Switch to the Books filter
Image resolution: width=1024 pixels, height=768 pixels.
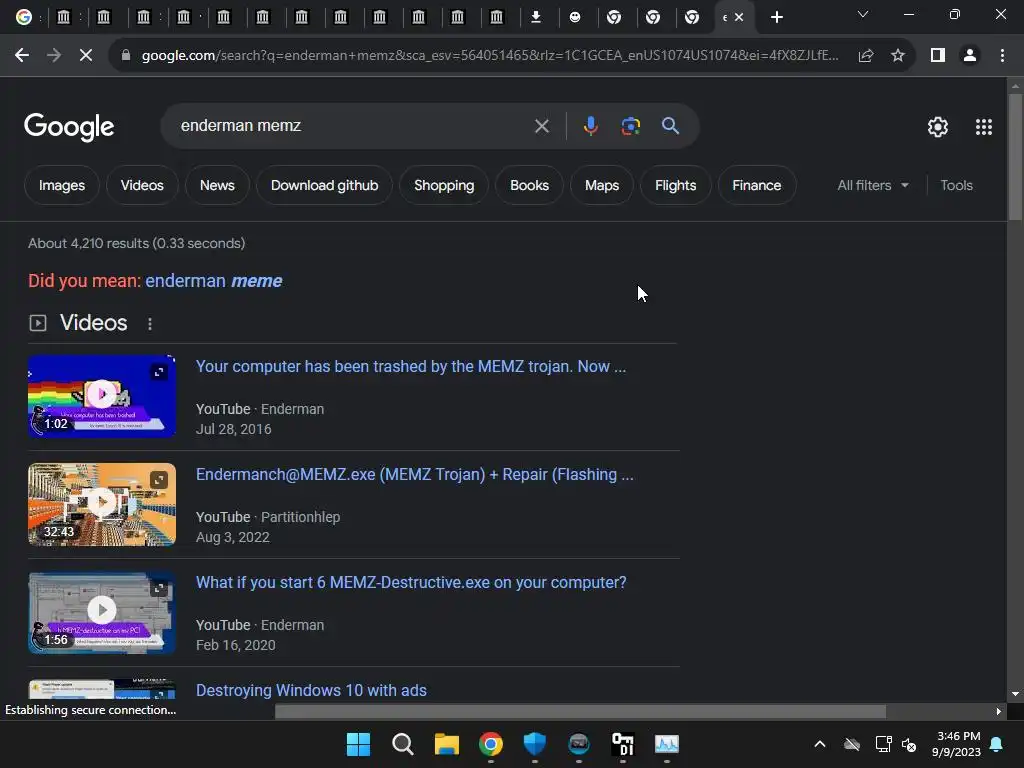[x=529, y=185]
